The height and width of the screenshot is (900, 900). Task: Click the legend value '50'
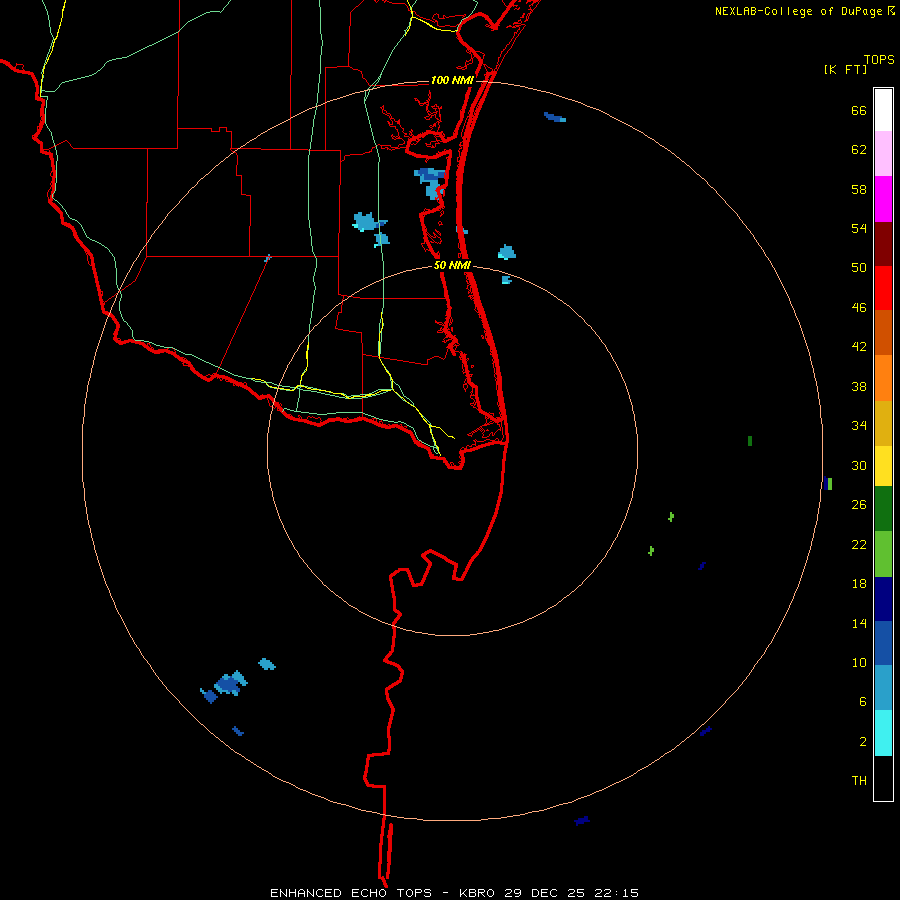pyautogui.click(x=859, y=267)
